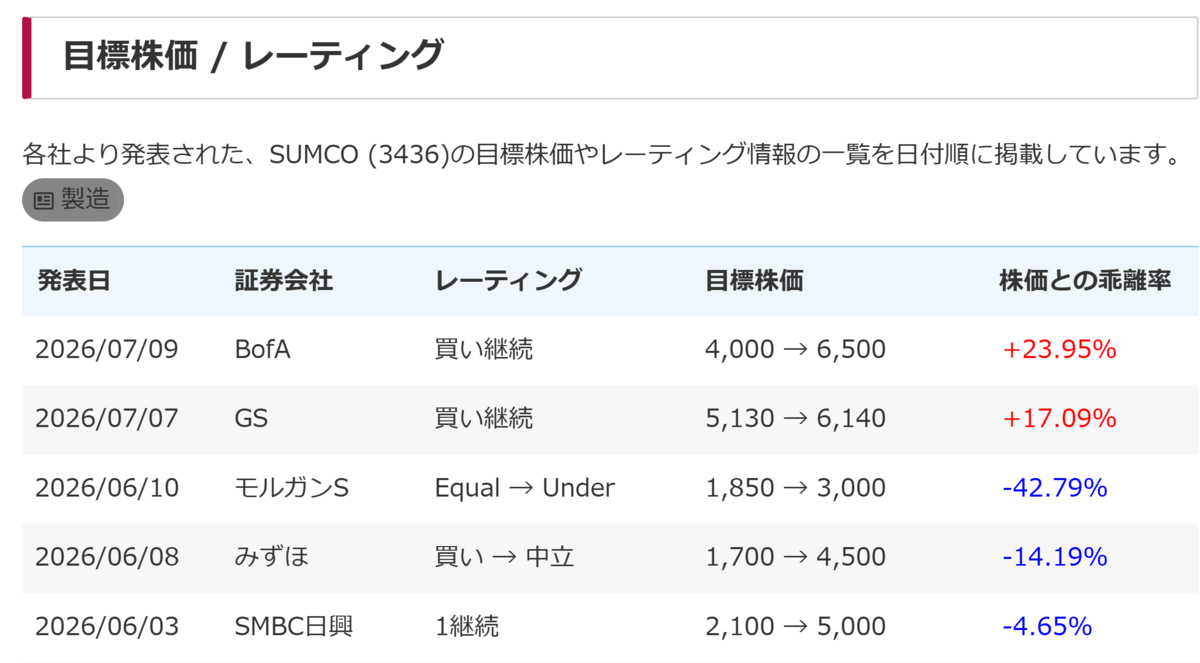Select the BofA row dated 2026/07/09

click(610, 350)
